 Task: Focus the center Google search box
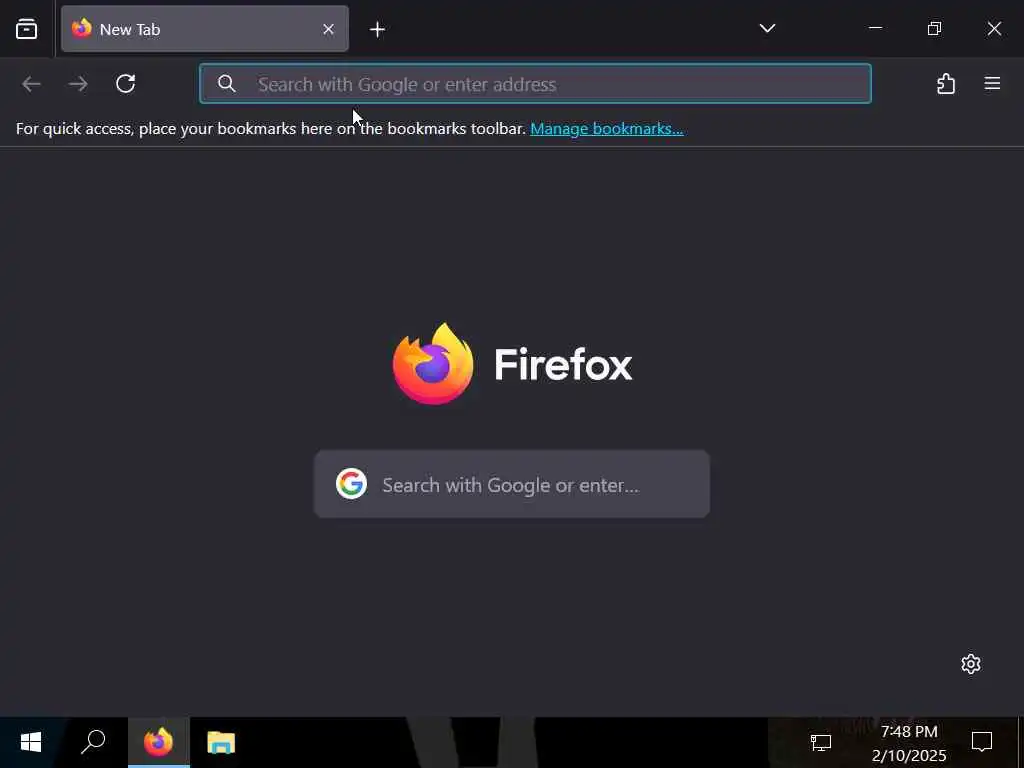512,484
